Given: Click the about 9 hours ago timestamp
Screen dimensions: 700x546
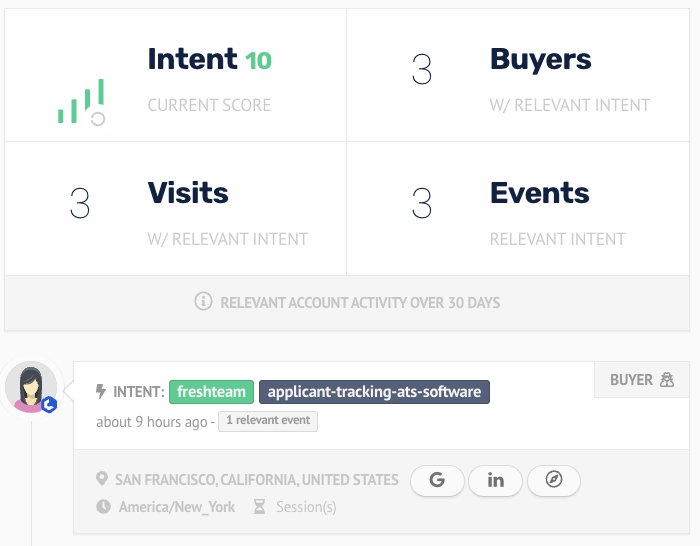Looking at the screenshot, I should pyautogui.click(x=152, y=422).
